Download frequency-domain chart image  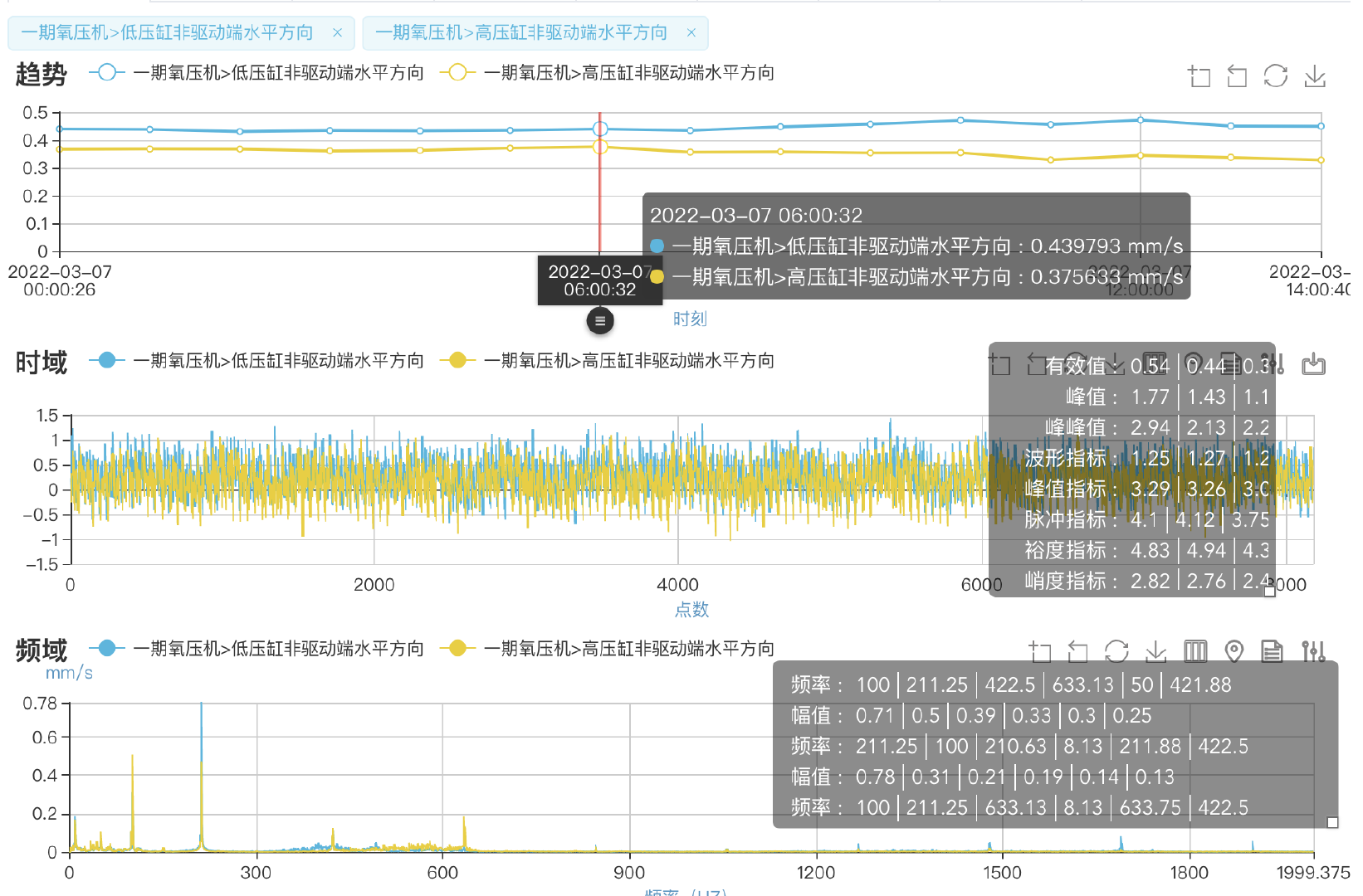click(x=1155, y=651)
